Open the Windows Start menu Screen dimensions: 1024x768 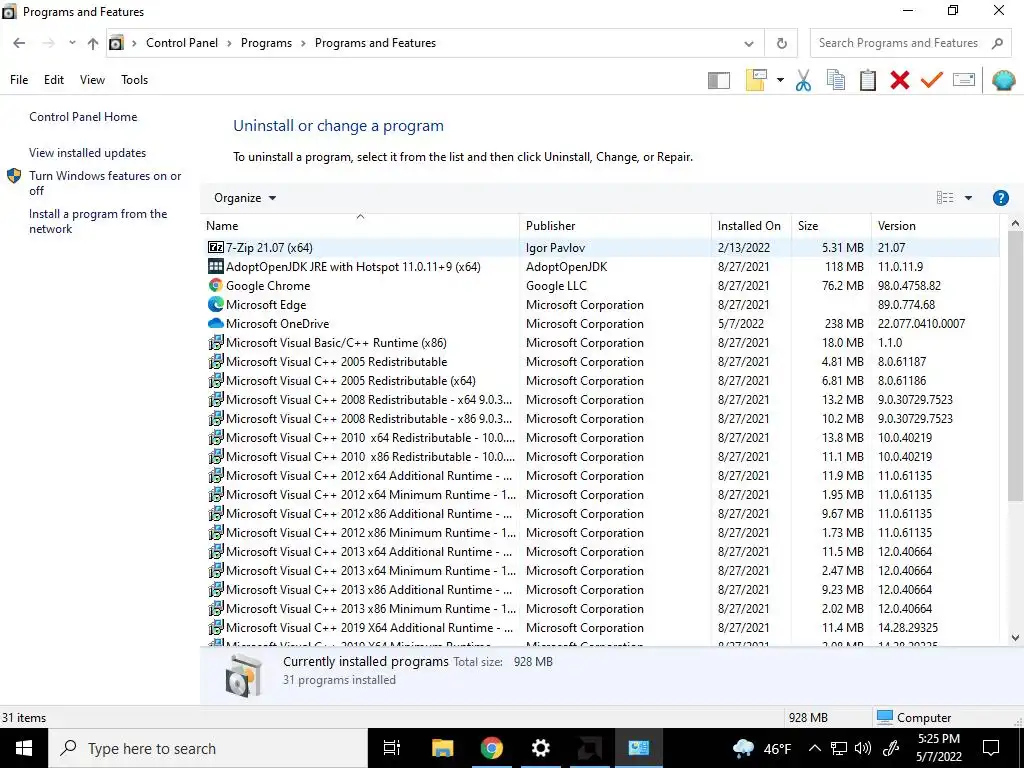point(24,748)
